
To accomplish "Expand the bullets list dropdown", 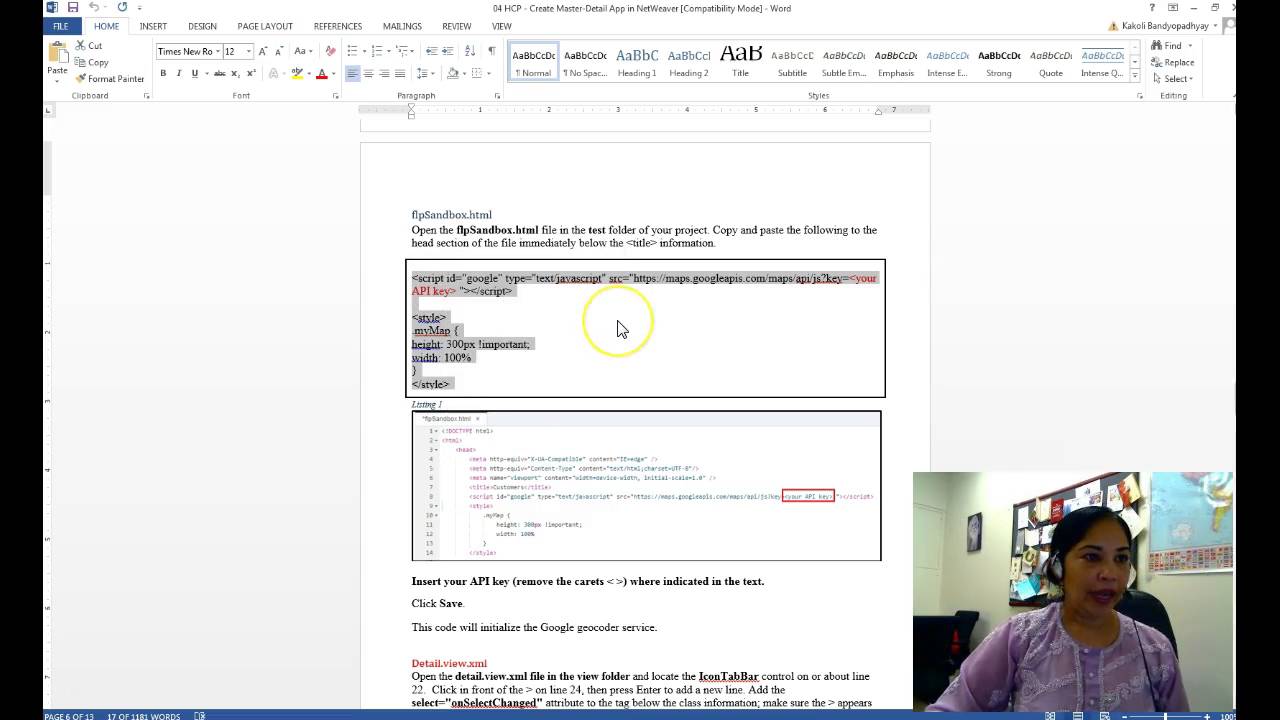I will (364, 51).
